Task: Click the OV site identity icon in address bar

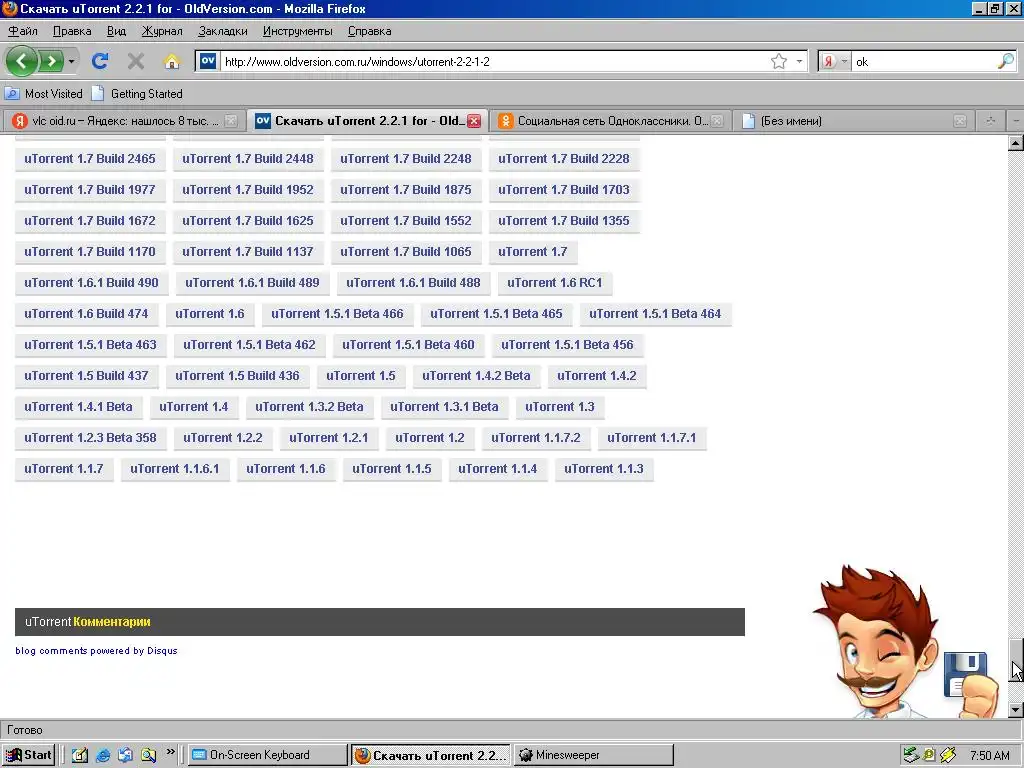Action: click(x=208, y=61)
